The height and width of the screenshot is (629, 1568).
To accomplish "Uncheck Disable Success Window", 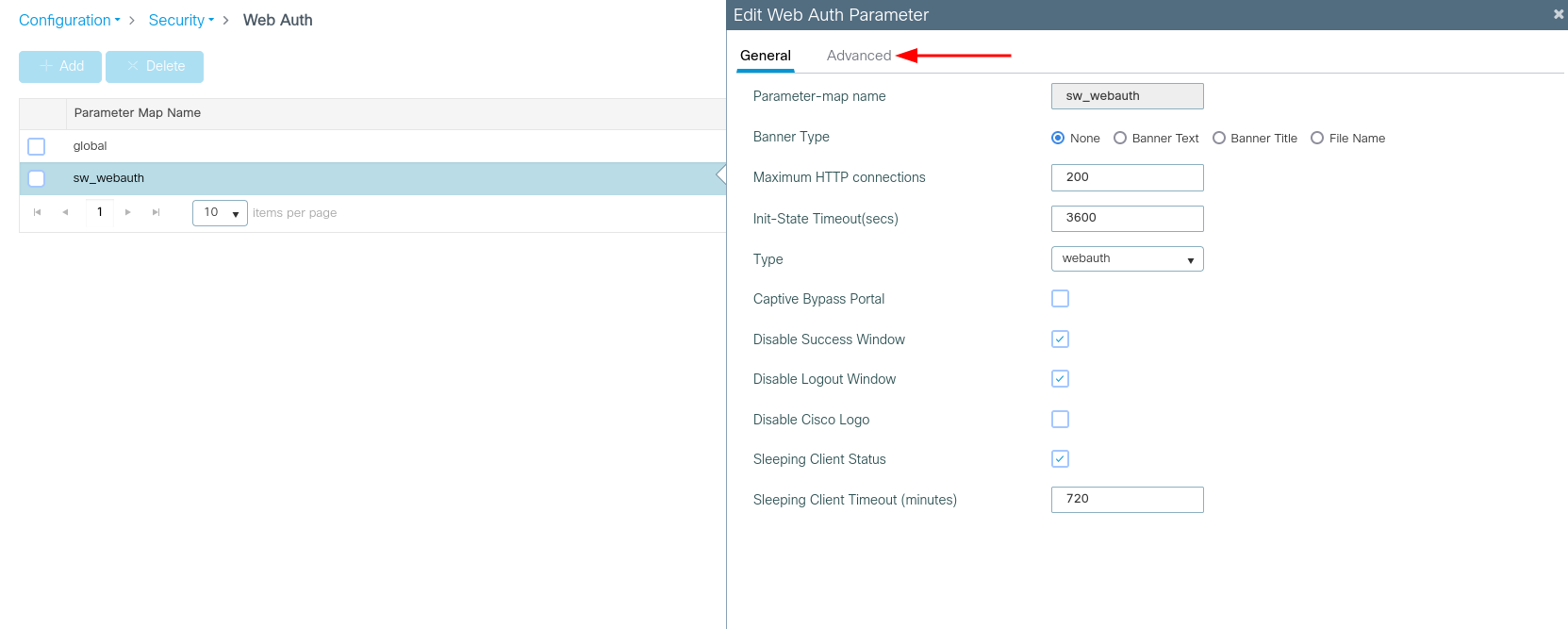I will pos(1060,339).
